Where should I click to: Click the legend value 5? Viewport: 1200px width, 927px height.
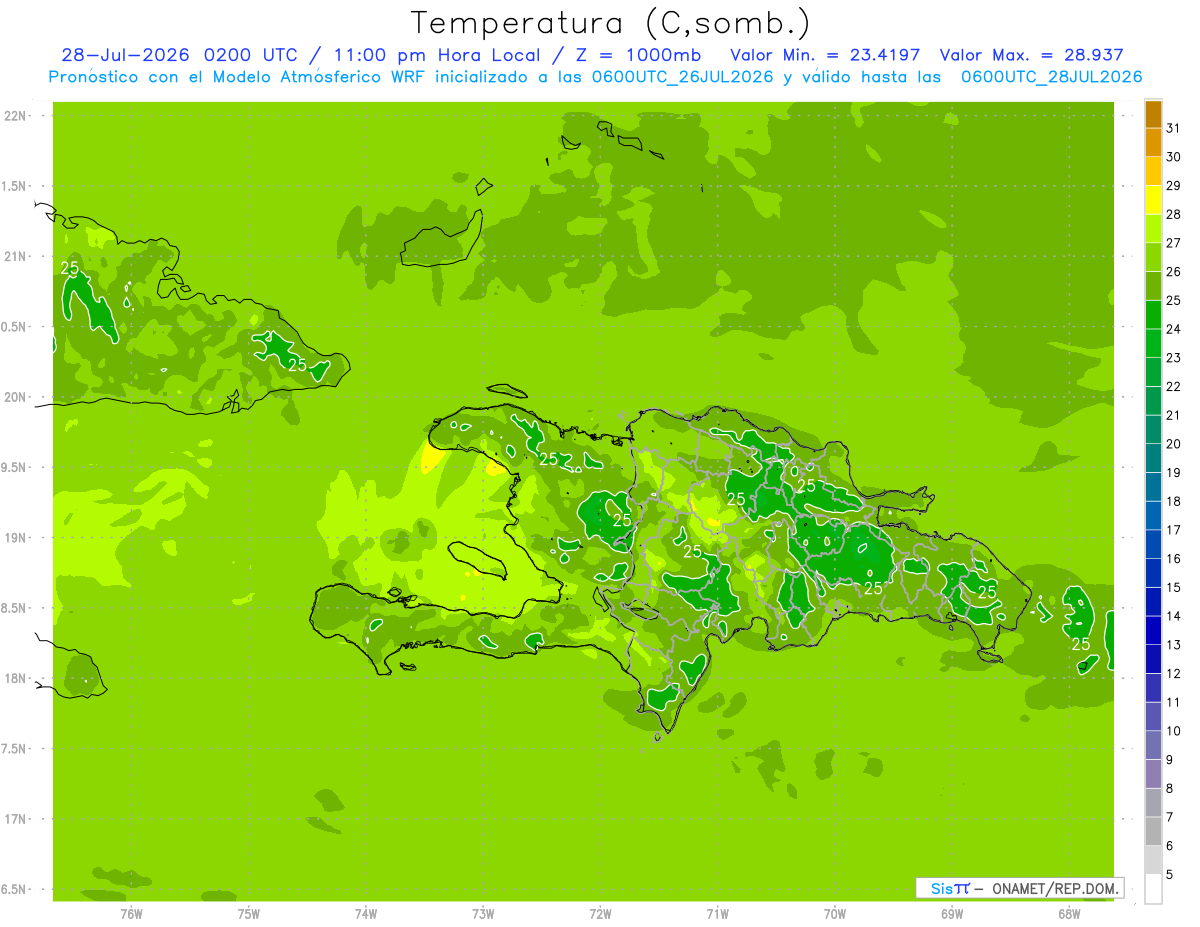point(1170,875)
